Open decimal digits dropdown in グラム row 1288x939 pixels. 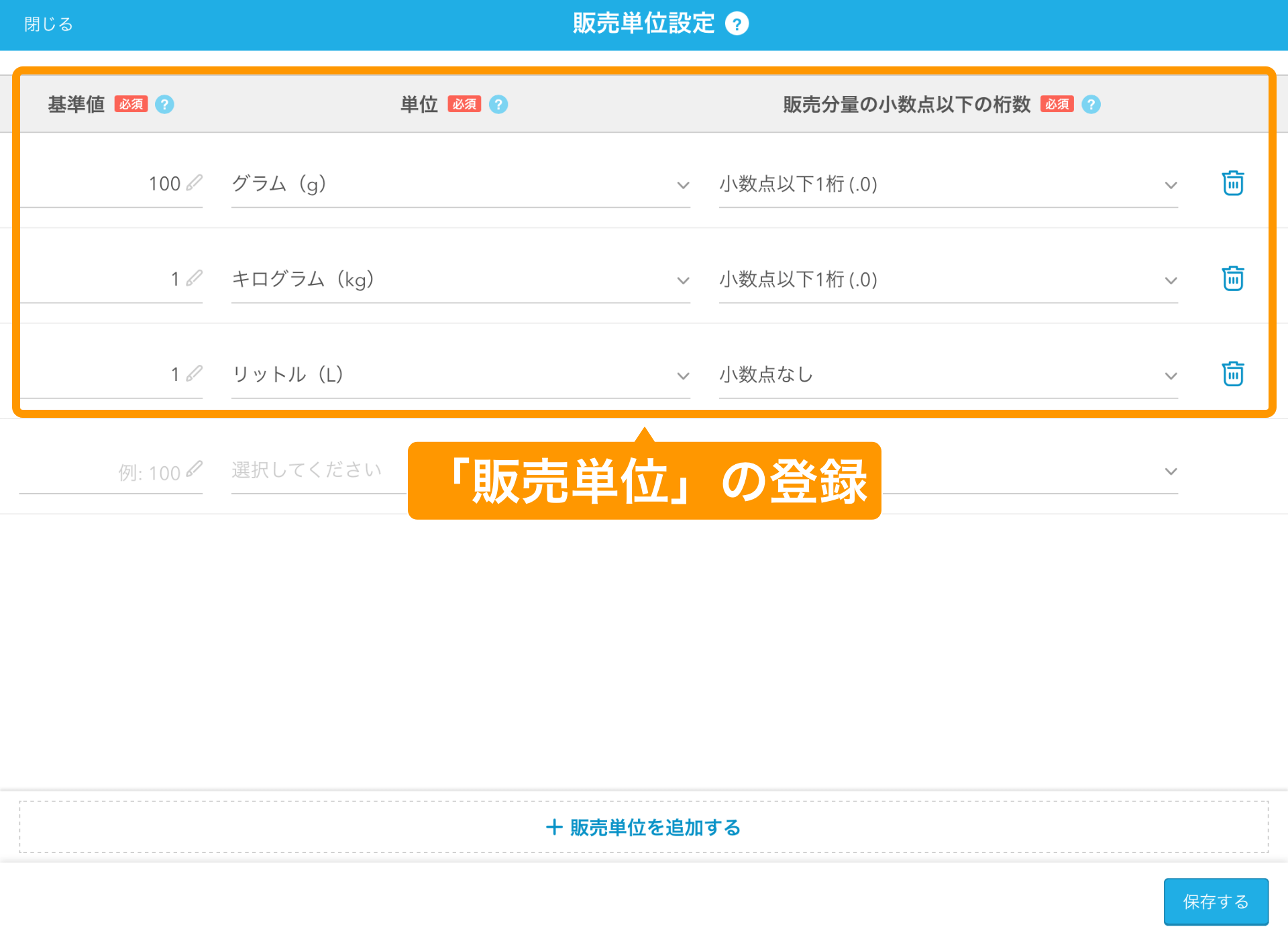[949, 184]
